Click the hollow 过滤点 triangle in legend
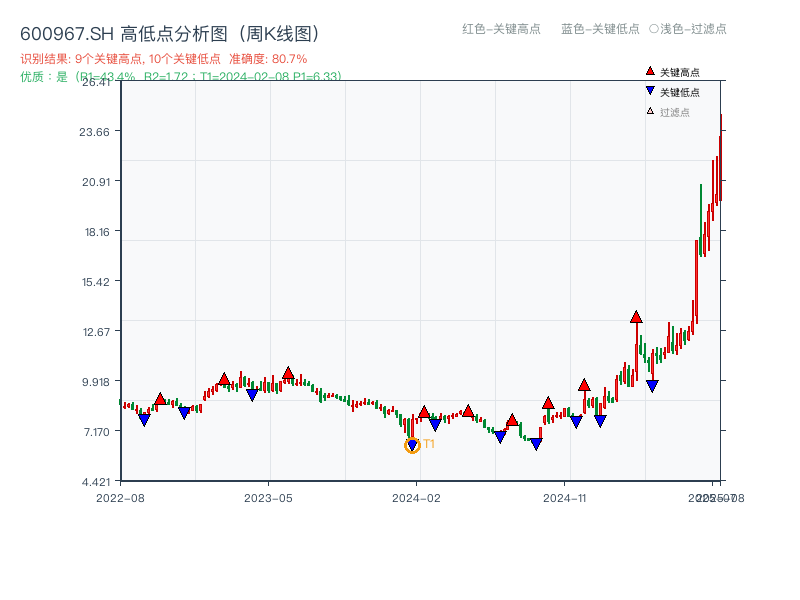The width and height of the screenshot is (800, 600). [650, 111]
